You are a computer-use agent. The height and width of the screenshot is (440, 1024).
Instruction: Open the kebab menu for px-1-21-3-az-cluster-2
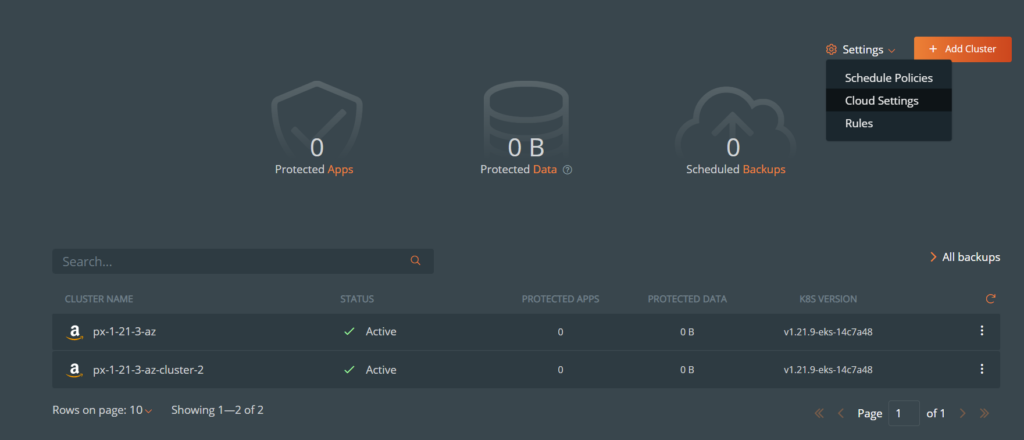(x=981, y=369)
